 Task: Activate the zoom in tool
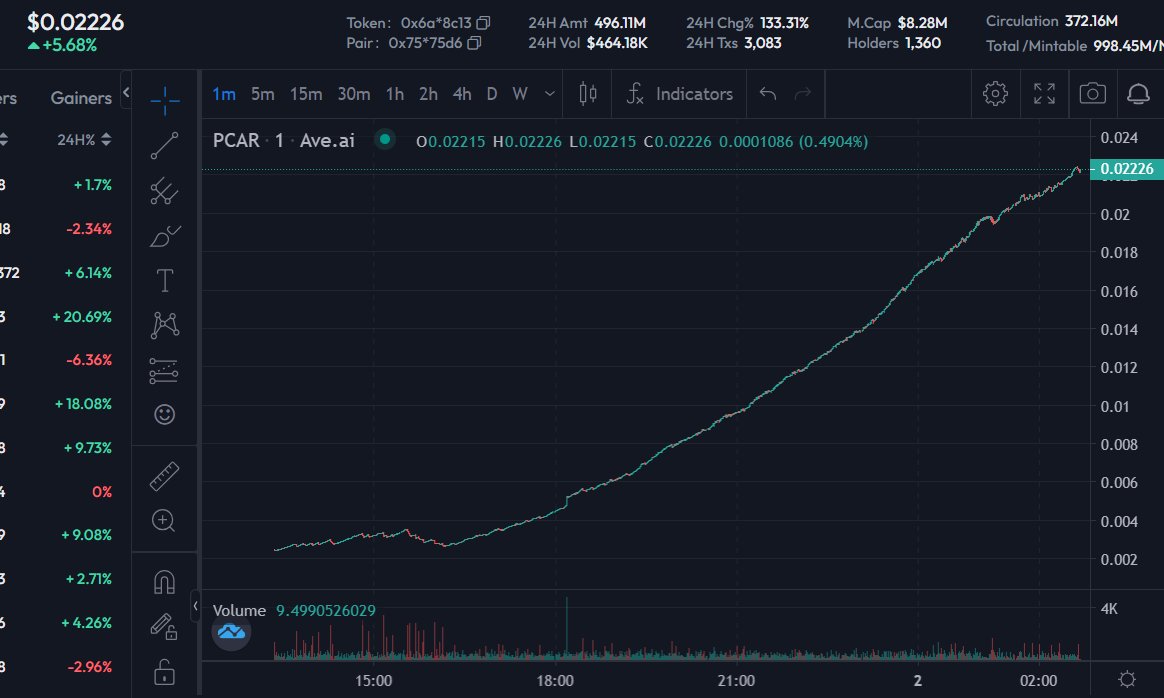pos(164,521)
